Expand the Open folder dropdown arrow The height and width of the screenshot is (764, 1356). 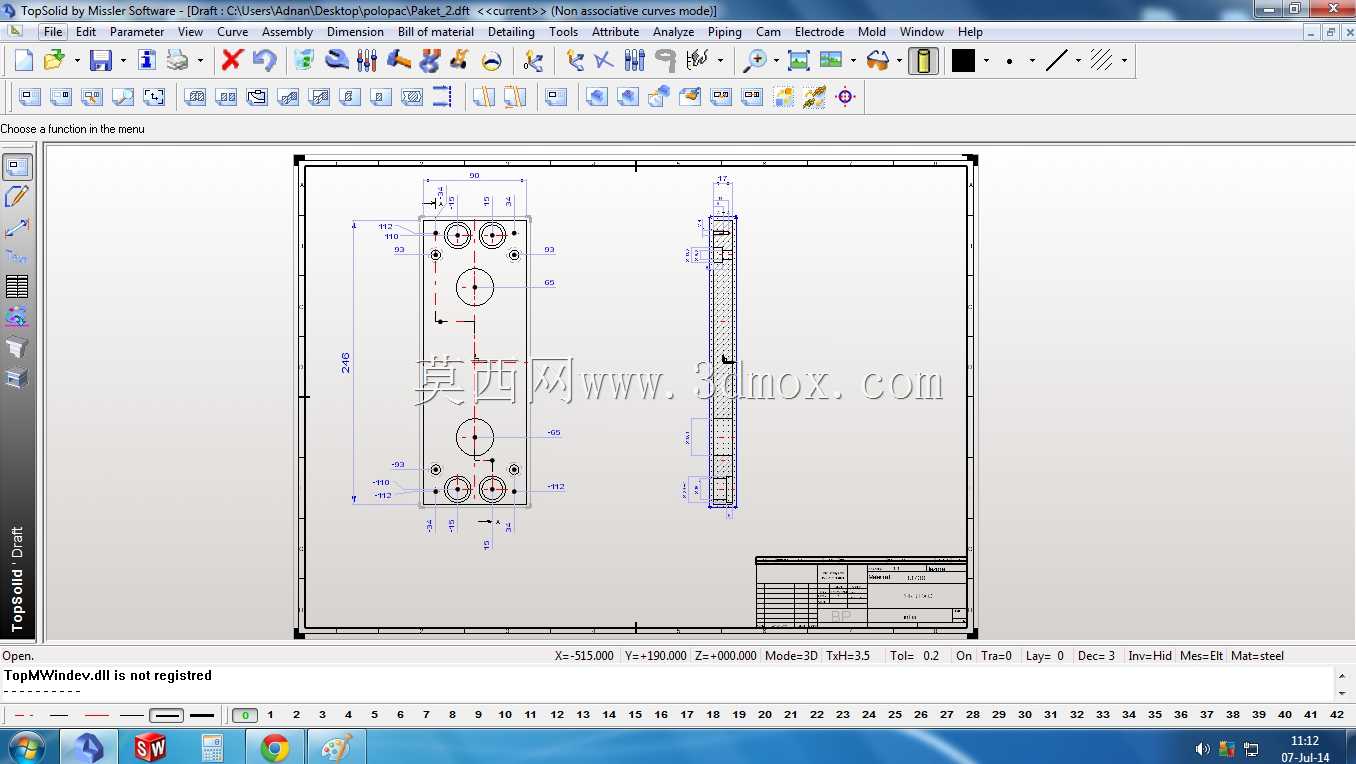77,61
